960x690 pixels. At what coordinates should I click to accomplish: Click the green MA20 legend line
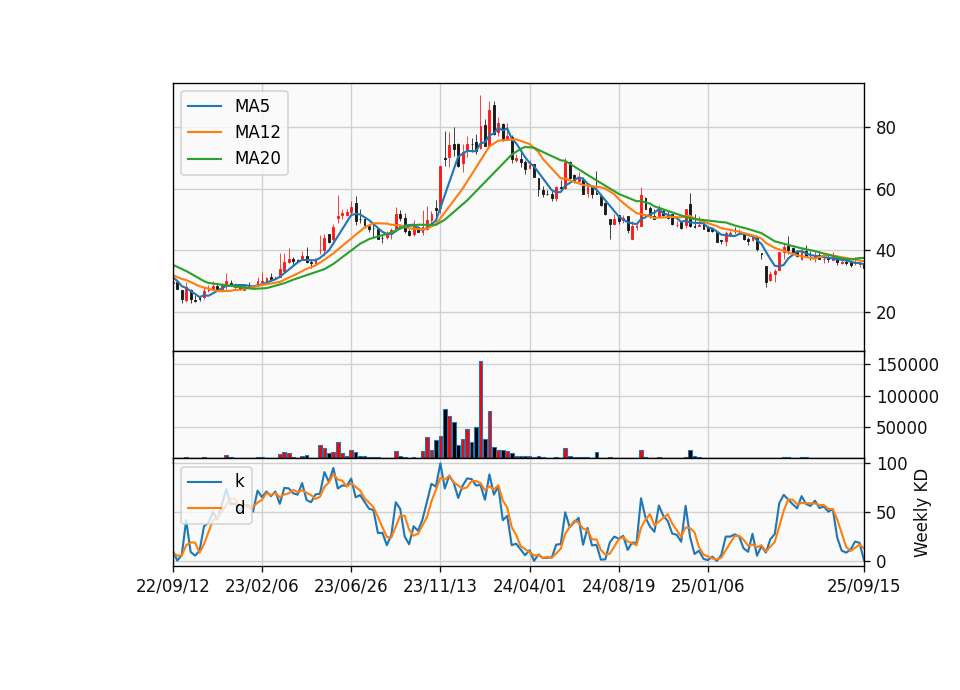click(204, 159)
